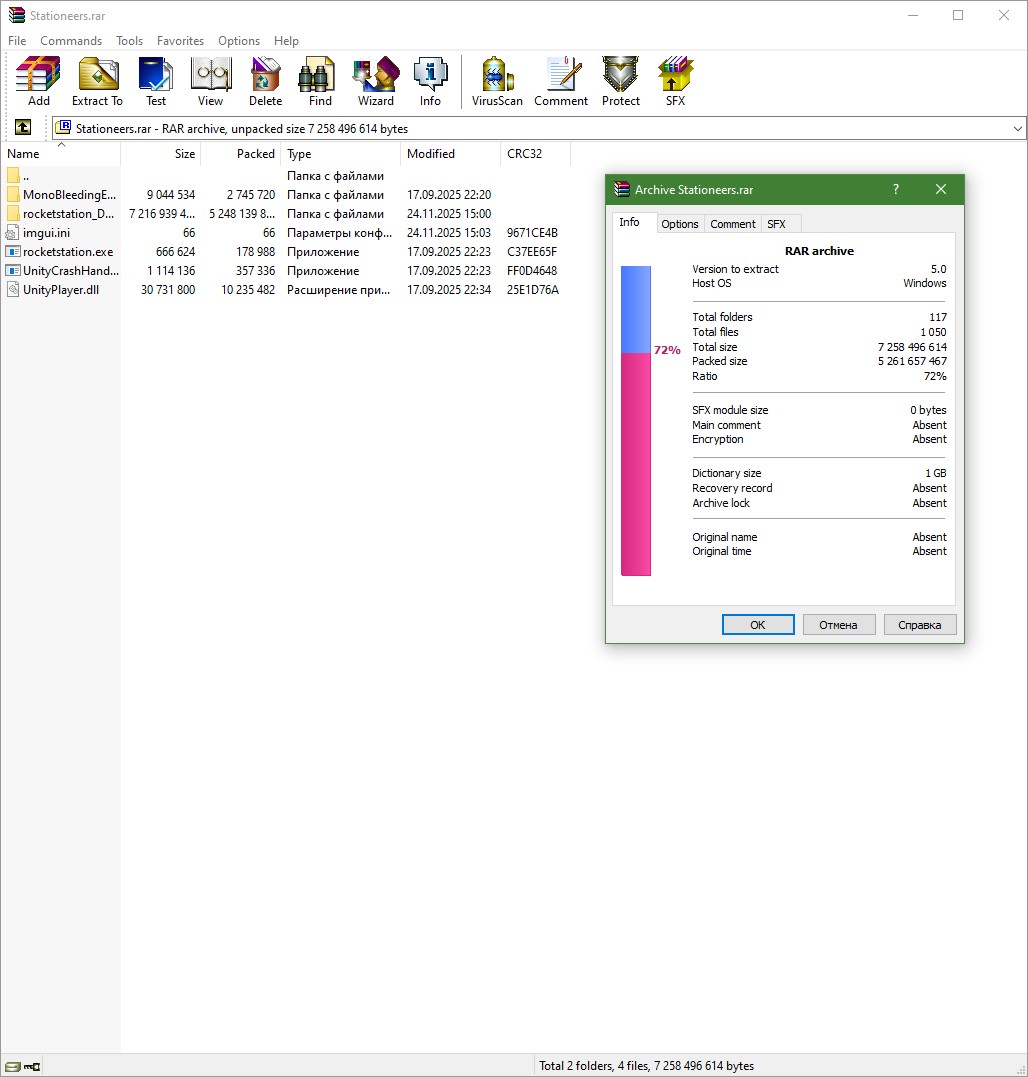This screenshot has width=1028, height=1077.
Task: Click the Protect shield icon
Action: (621, 81)
